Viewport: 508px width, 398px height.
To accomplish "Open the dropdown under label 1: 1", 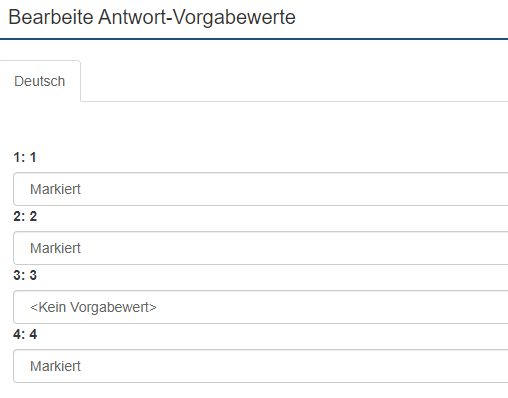I will 261,189.
